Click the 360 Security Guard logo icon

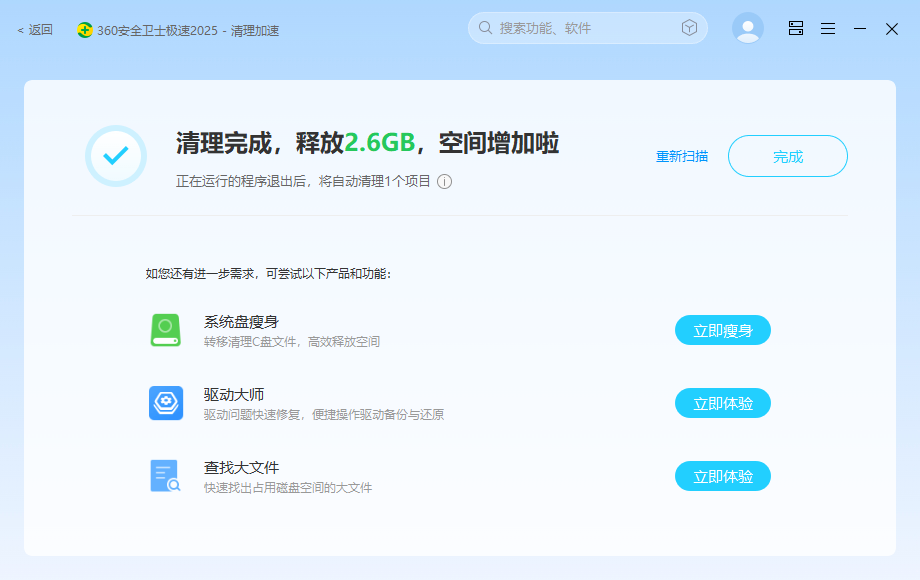84,30
